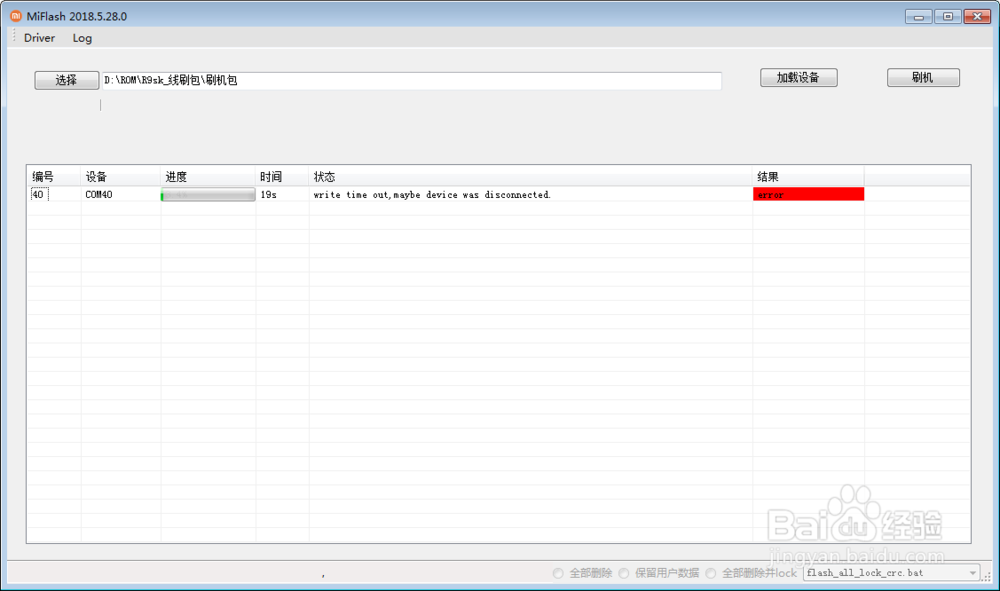The image size is (1000, 591).
Task: Click the 结果 column header
Action: pos(808,177)
